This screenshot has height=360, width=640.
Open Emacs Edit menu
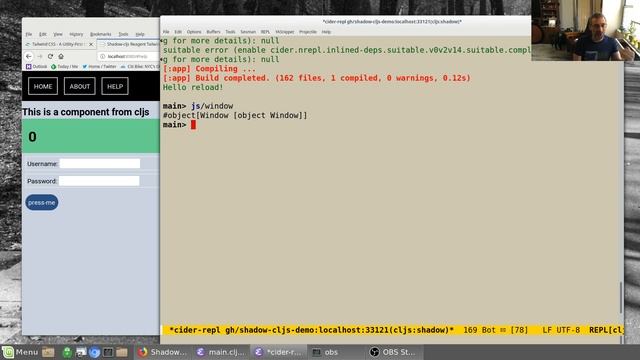click(178, 32)
